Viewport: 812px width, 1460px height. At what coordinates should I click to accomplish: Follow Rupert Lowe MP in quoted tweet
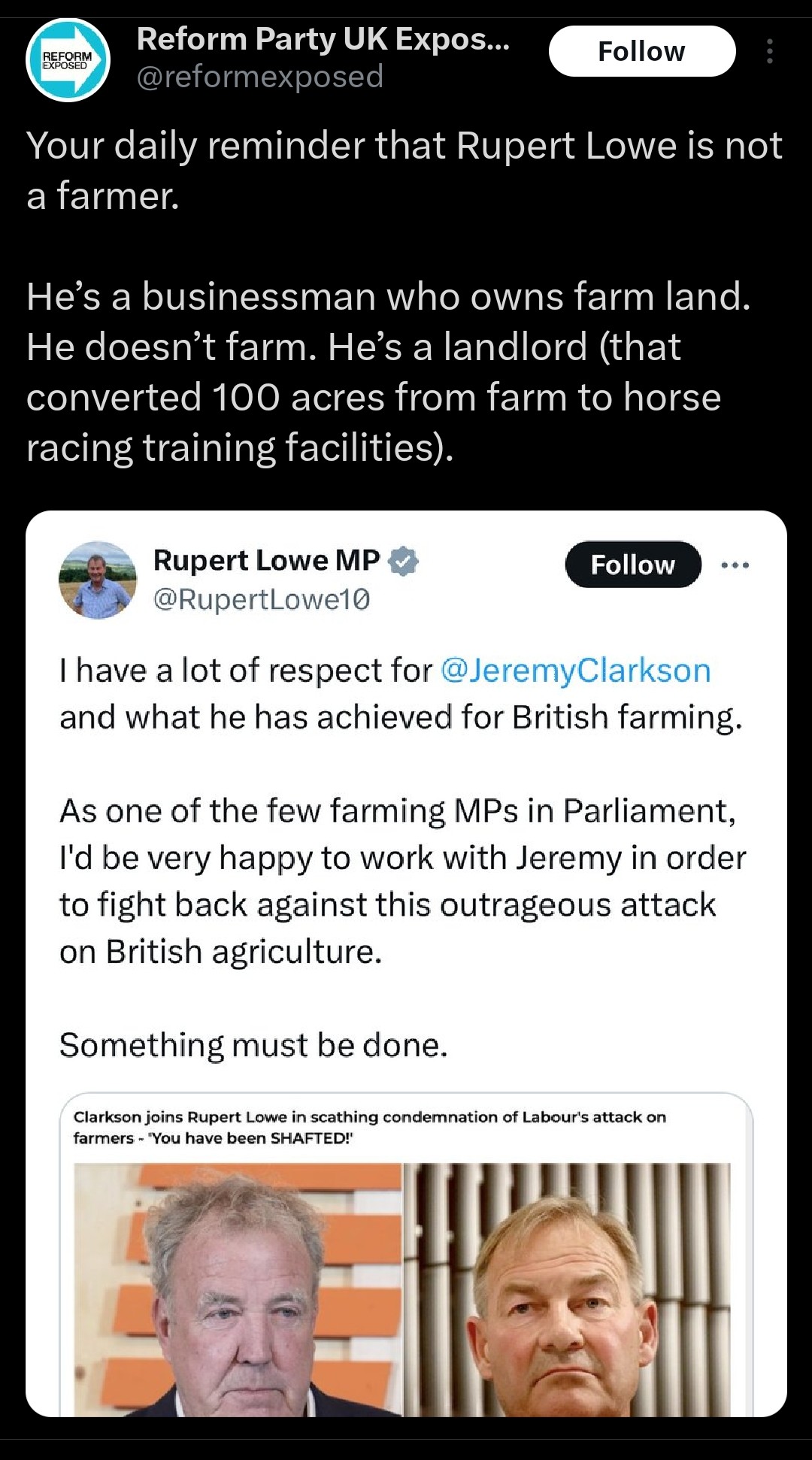point(632,565)
